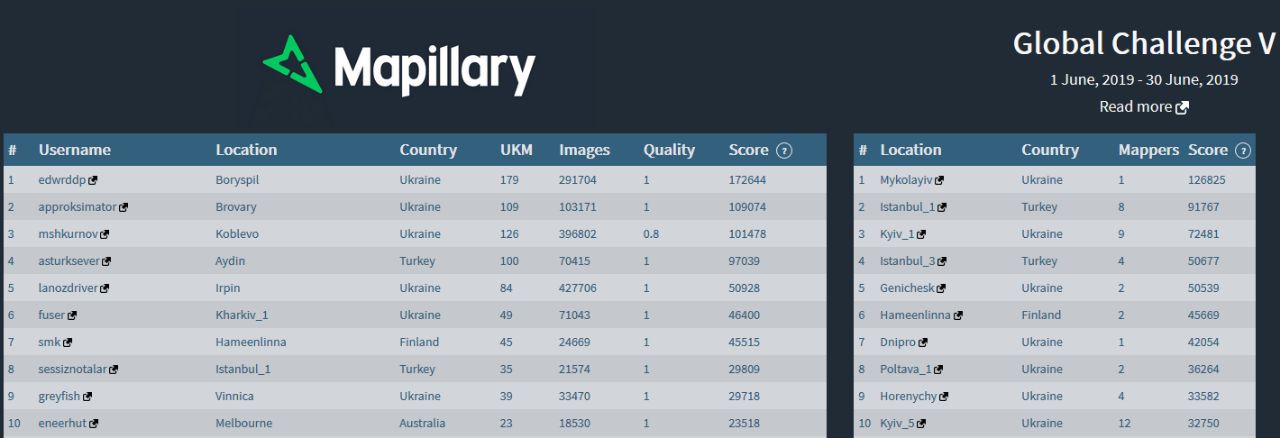The width and height of the screenshot is (1280, 438).
Task: Open external link icon beside fuser
Action: click(x=72, y=315)
